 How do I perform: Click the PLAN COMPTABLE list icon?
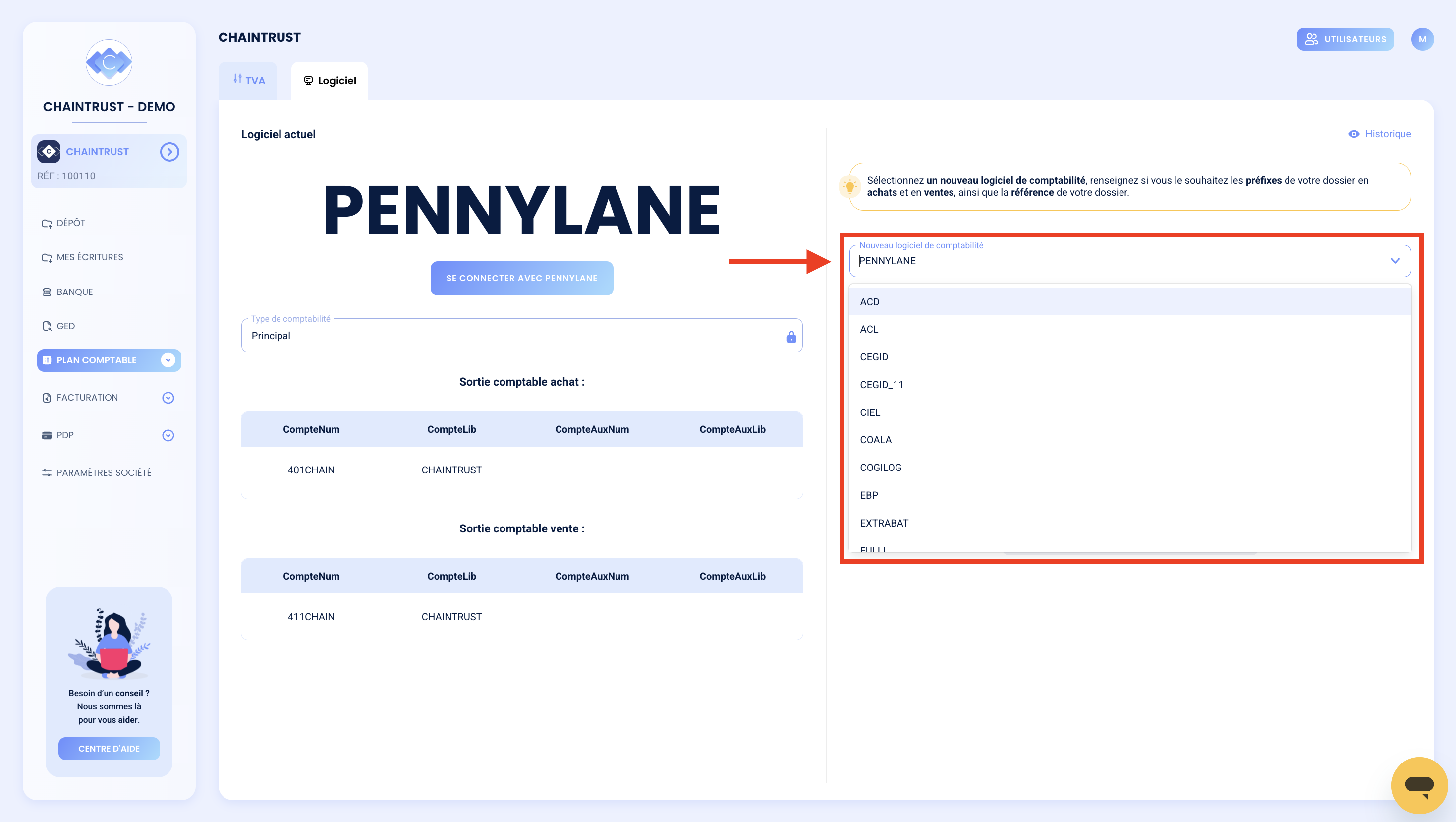pyautogui.click(x=47, y=360)
